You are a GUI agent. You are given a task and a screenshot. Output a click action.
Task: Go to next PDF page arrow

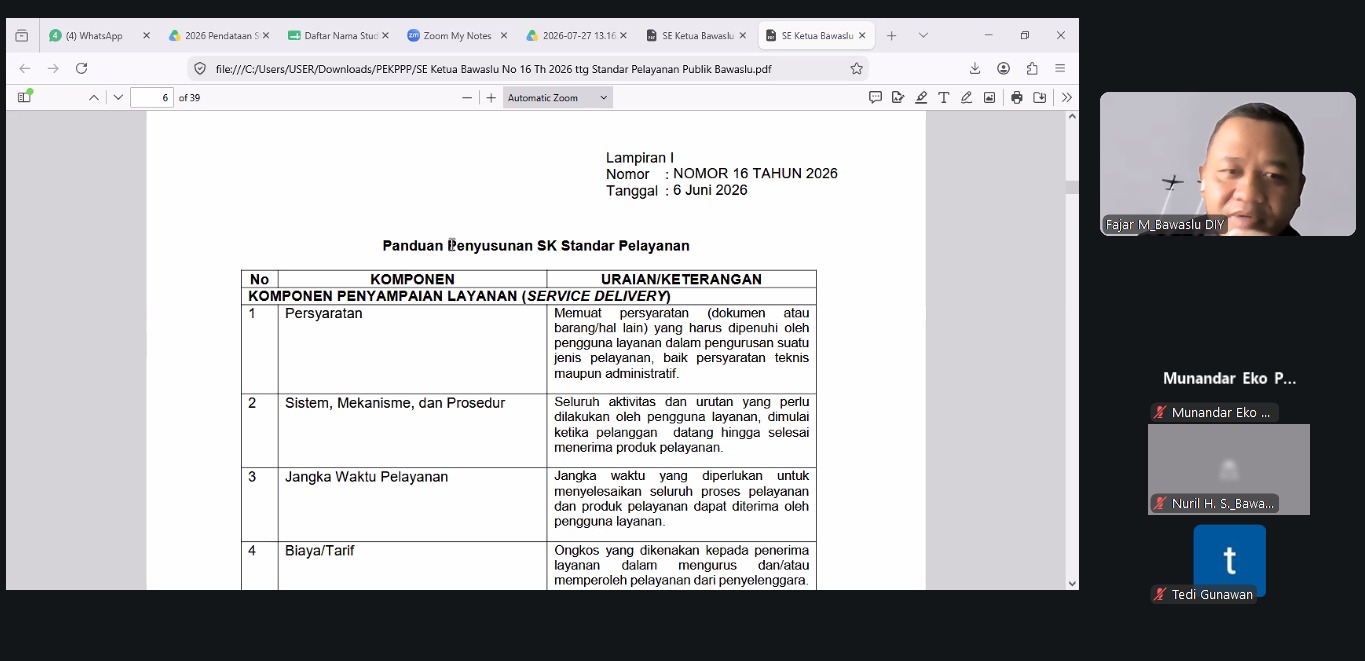[118, 97]
